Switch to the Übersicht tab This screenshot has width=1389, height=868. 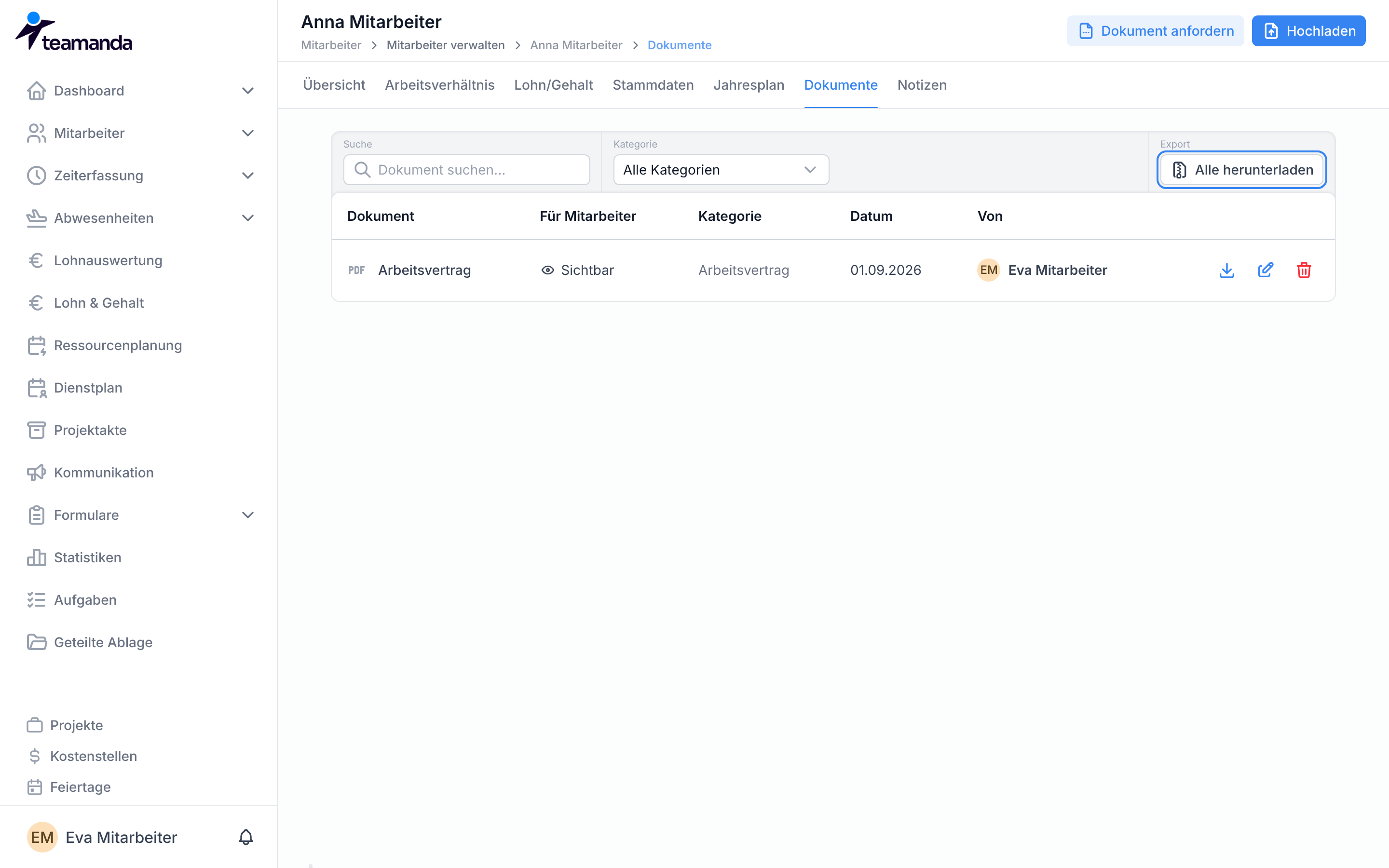(334, 85)
